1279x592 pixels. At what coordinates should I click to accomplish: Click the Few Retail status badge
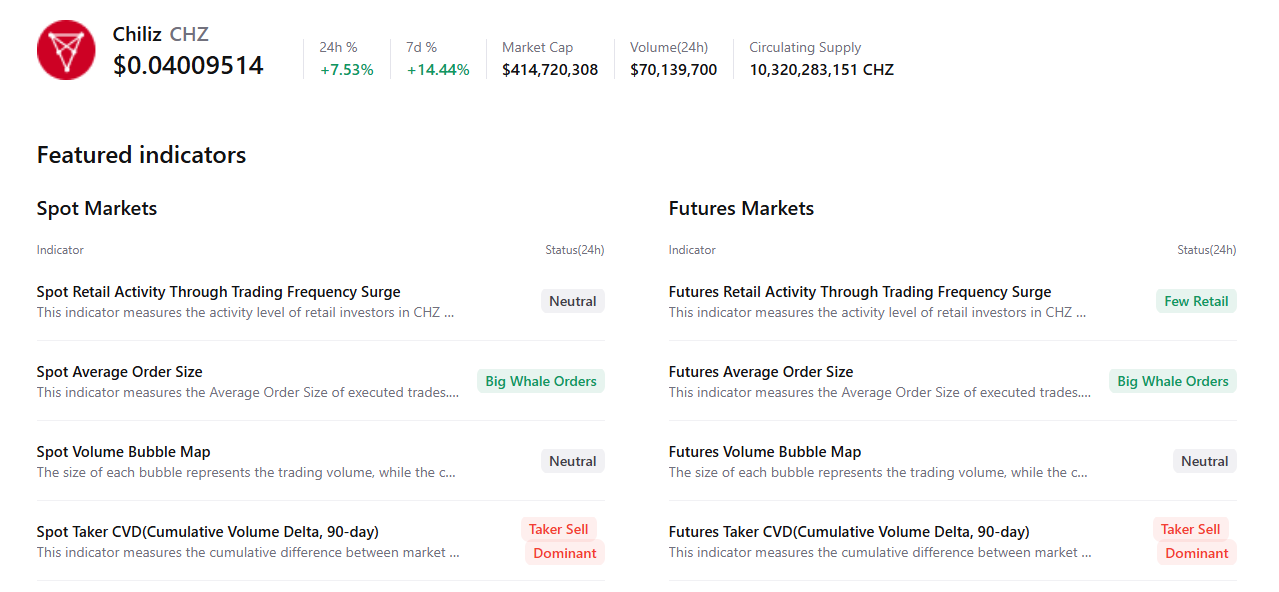[1196, 301]
